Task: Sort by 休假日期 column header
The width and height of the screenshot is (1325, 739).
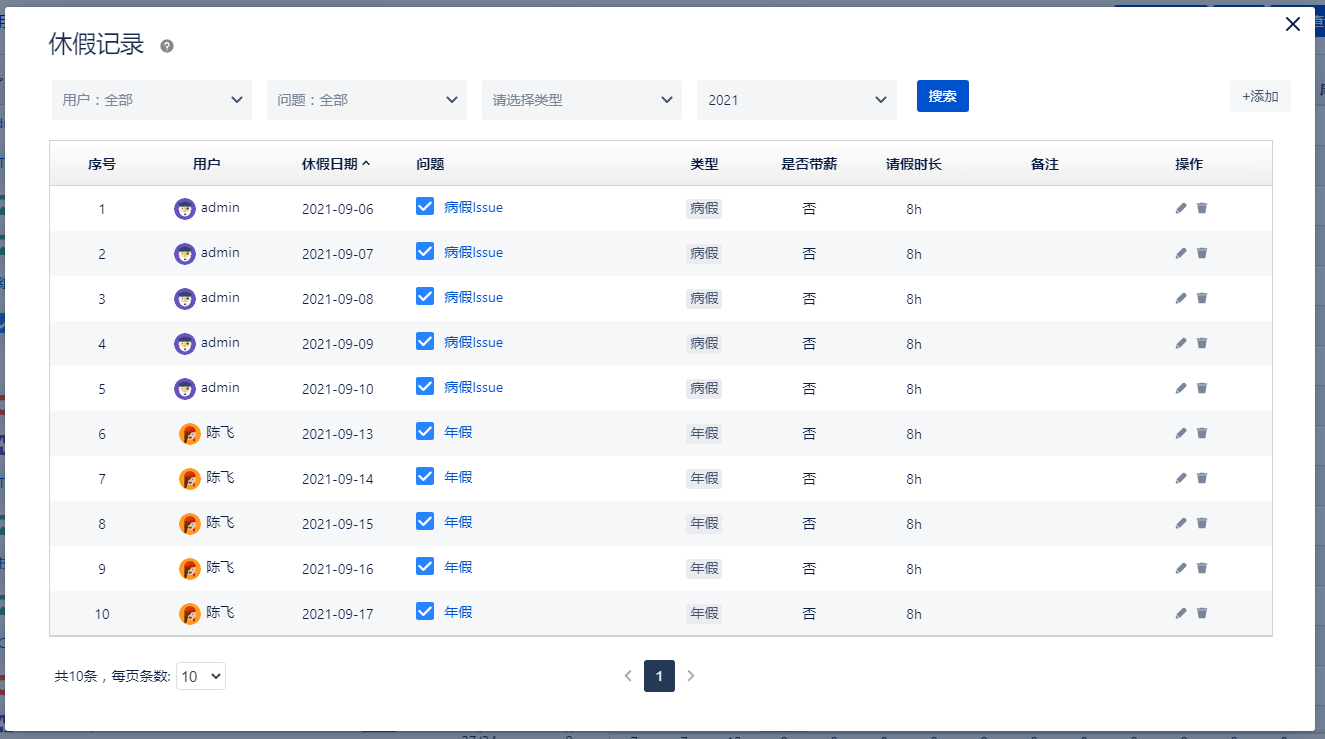Action: point(335,164)
